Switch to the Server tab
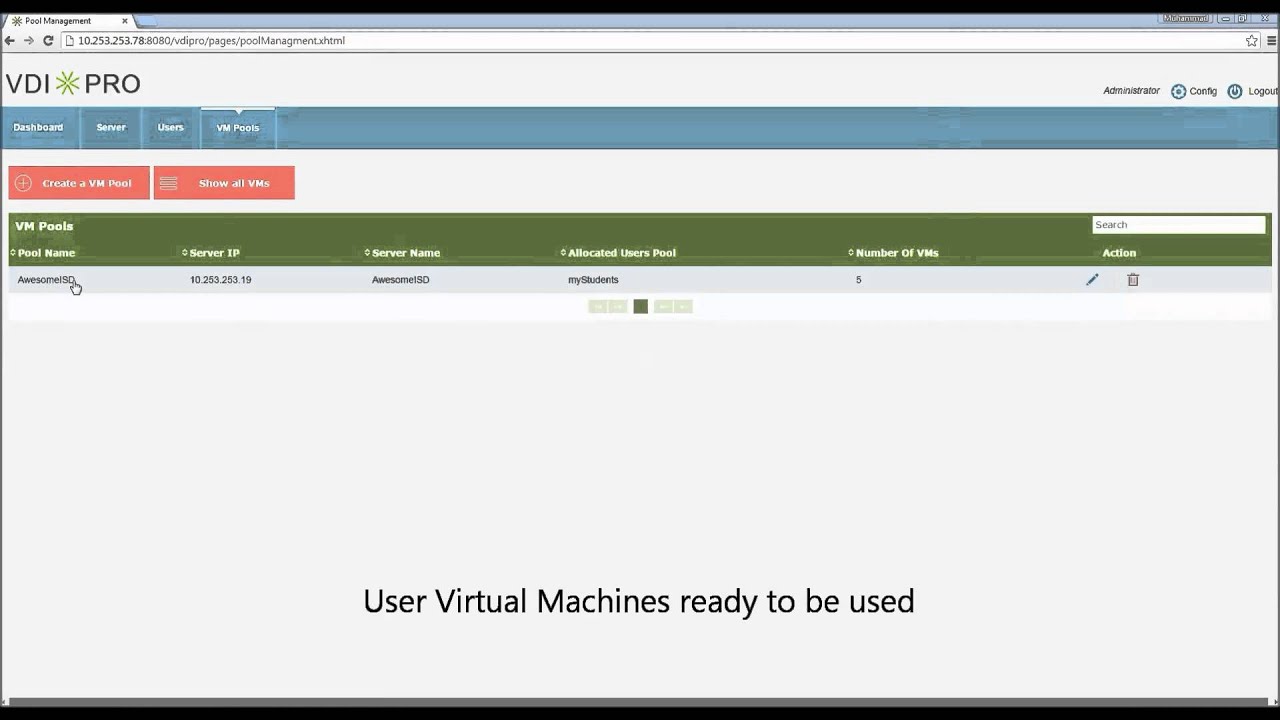Viewport: 1280px width, 720px height. 111,128
